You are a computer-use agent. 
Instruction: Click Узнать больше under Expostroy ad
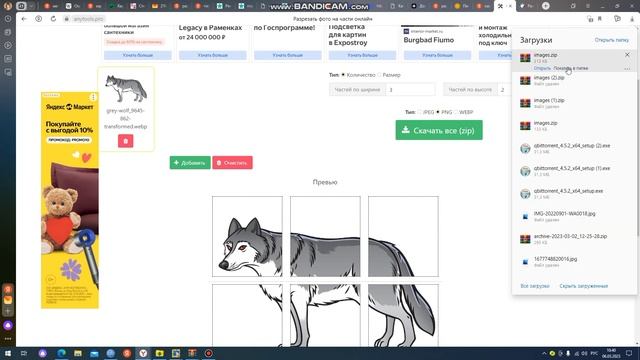pos(362,55)
